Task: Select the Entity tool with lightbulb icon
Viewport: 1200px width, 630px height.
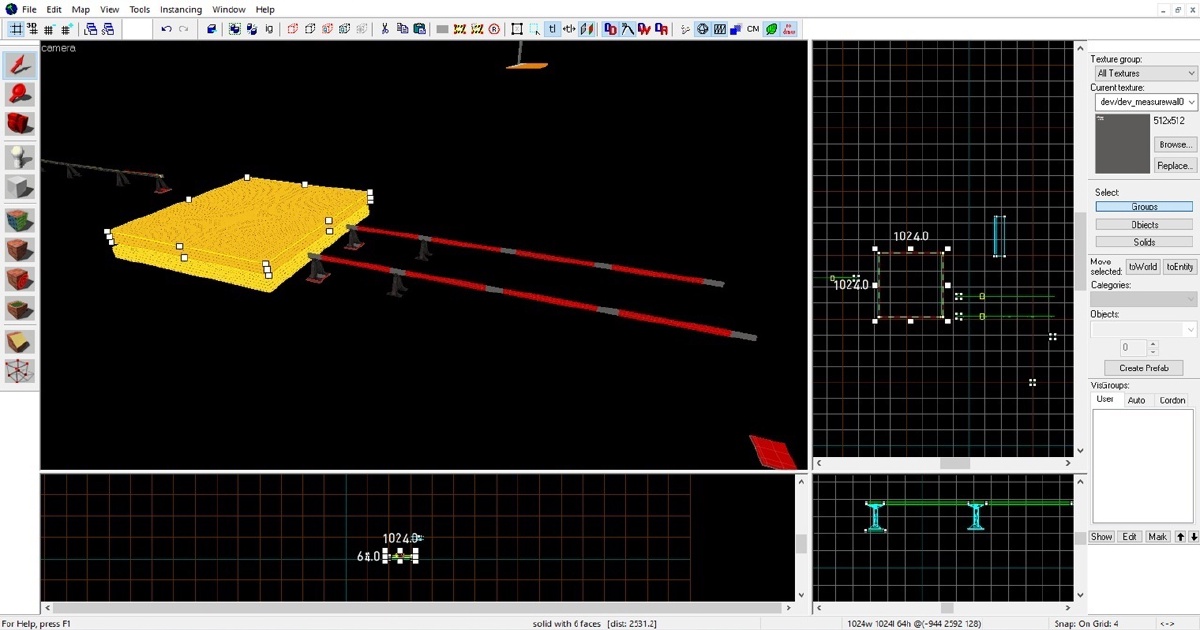Action: (20, 157)
